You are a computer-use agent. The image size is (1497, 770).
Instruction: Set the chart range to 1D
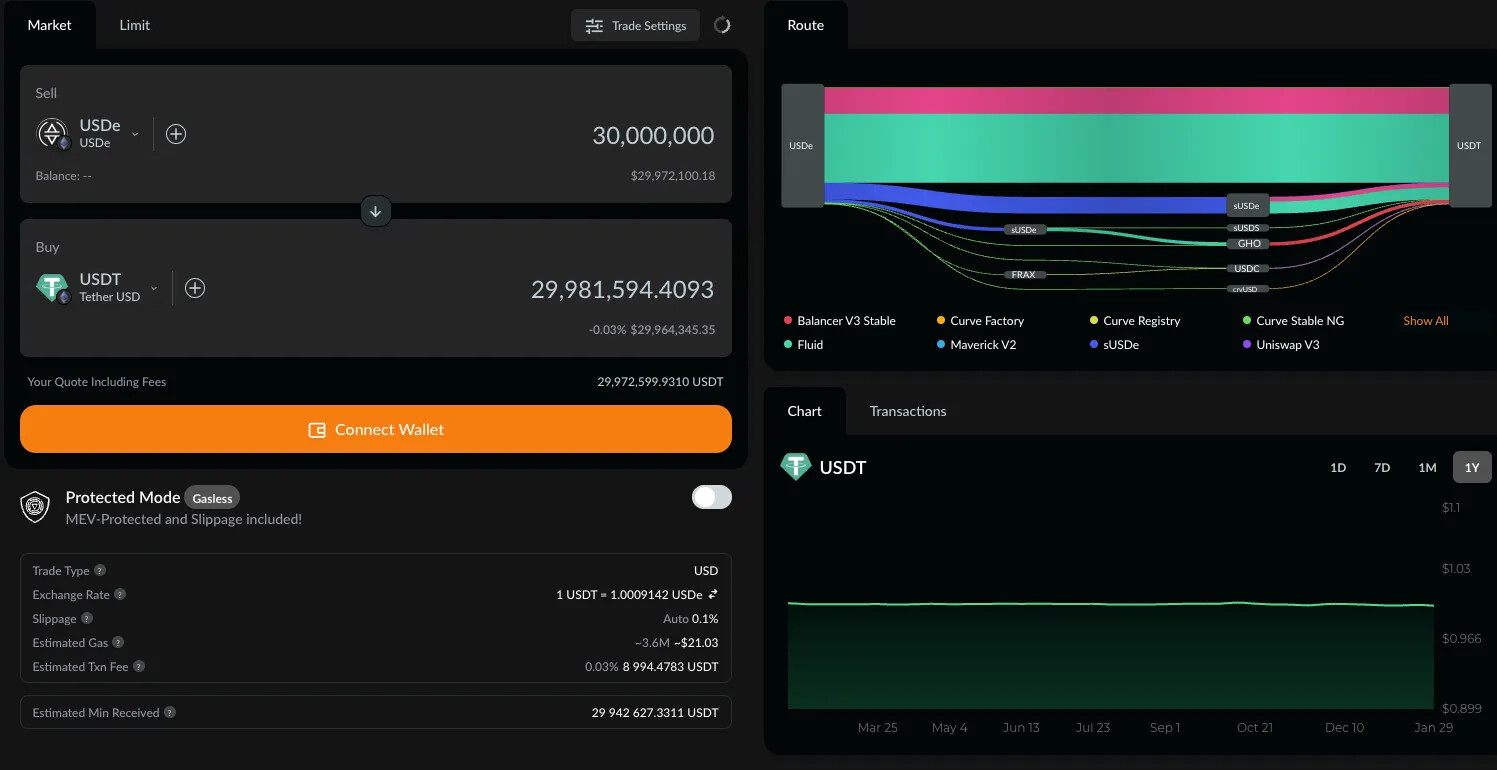pos(1338,467)
